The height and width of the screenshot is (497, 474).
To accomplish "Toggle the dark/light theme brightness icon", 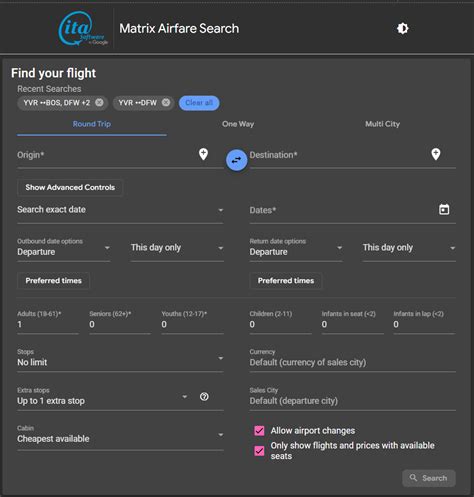I will 403,28.
